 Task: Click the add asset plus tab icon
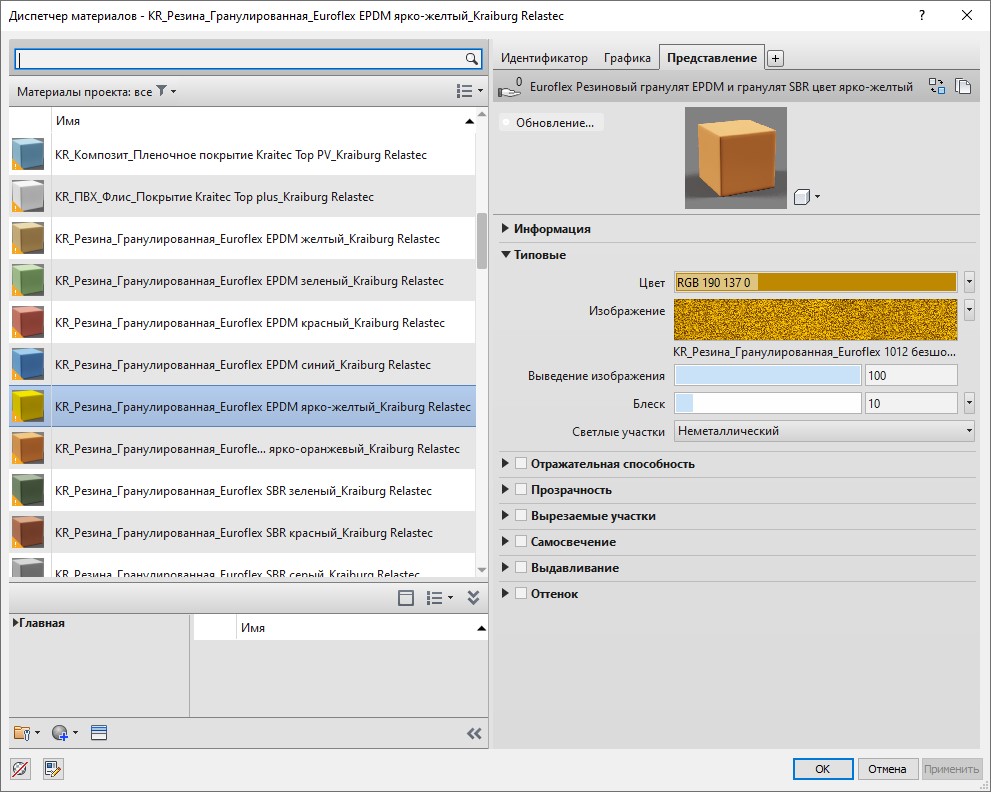(x=775, y=59)
